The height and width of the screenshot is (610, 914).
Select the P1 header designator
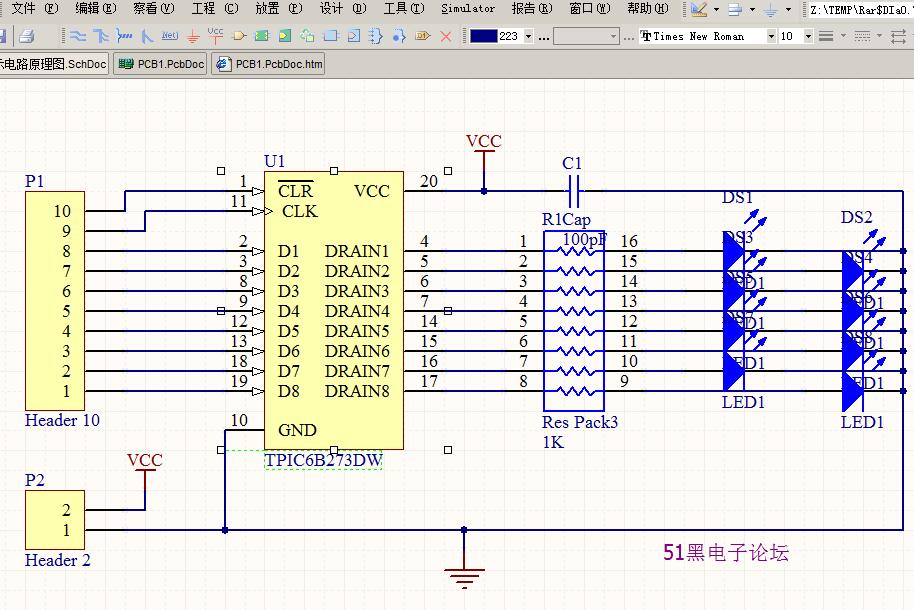34,181
